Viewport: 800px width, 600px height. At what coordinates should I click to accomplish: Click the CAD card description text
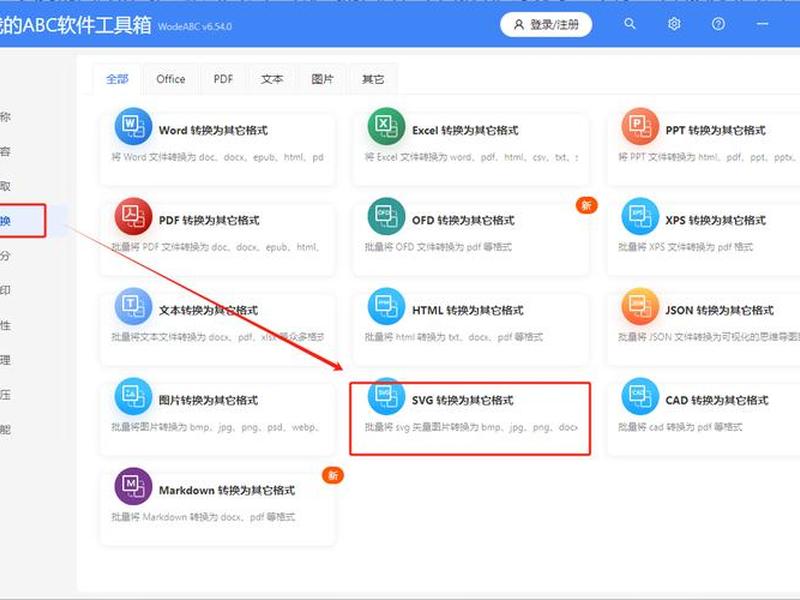pos(680,427)
